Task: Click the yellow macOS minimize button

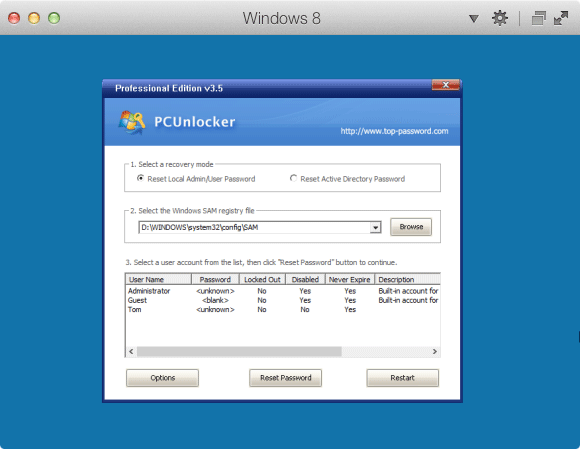Action: [34, 18]
